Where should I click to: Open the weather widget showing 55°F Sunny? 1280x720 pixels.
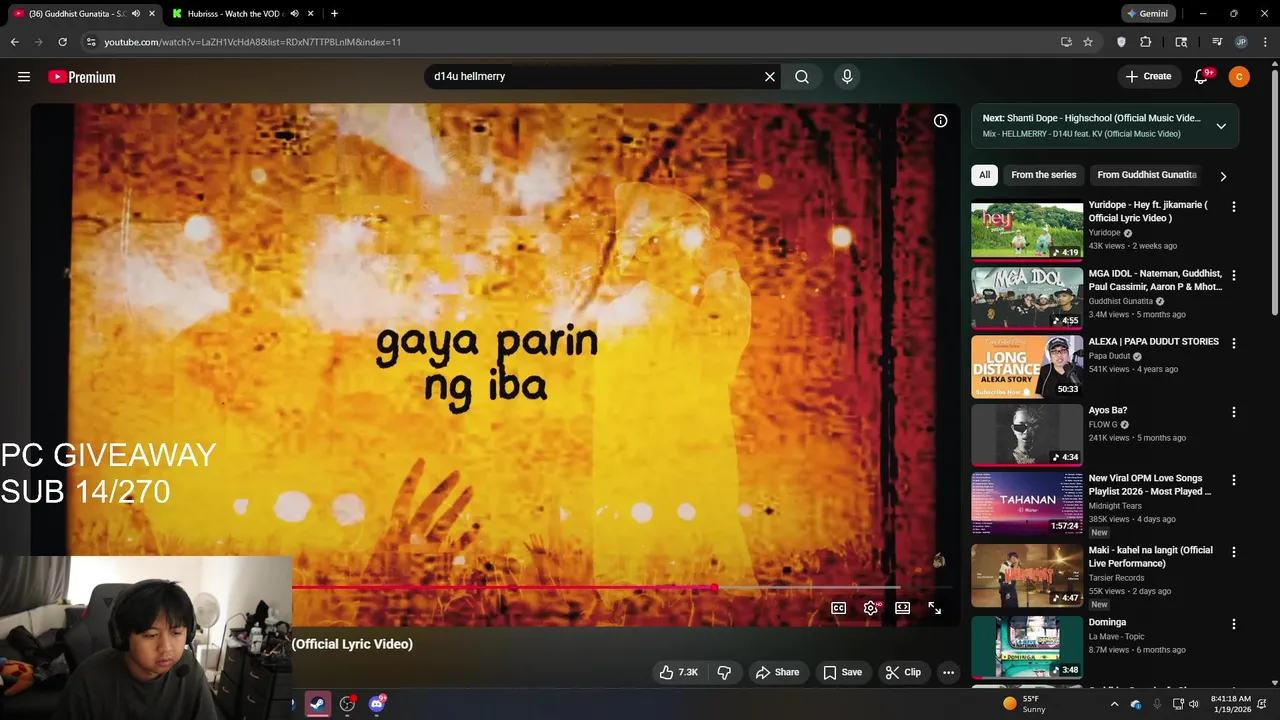click(x=1025, y=704)
